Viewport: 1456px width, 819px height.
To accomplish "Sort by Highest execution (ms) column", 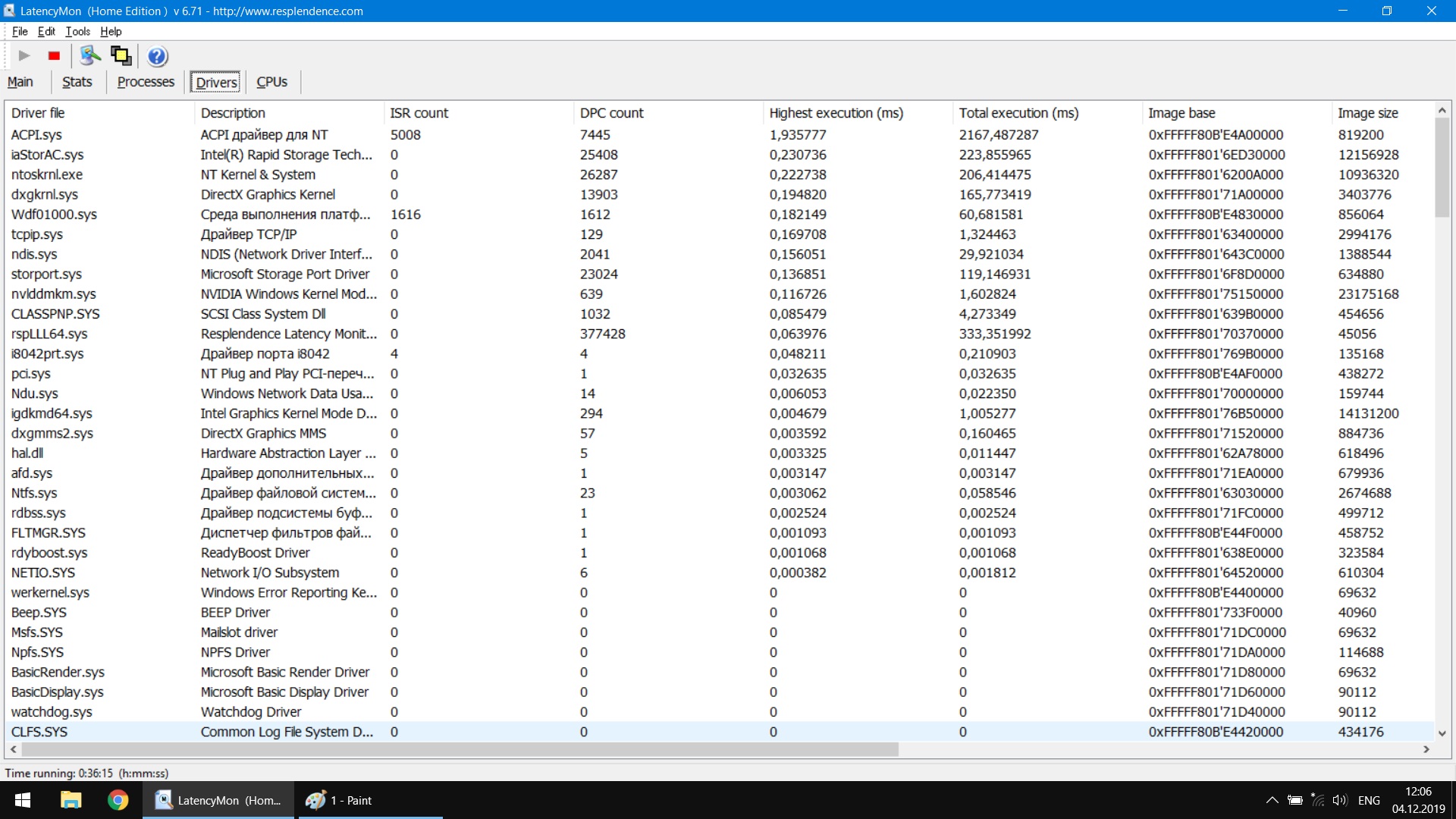I will click(x=836, y=113).
